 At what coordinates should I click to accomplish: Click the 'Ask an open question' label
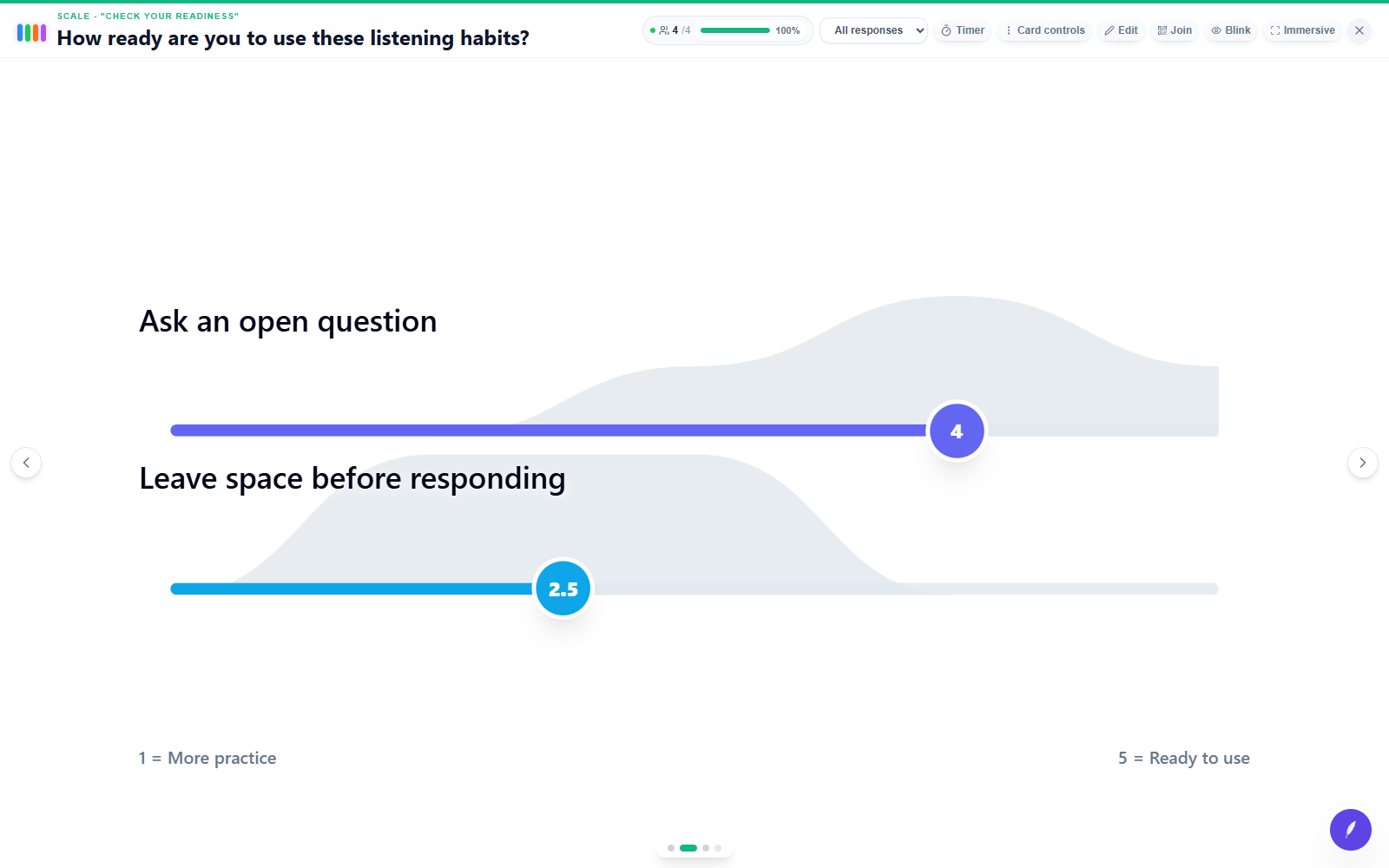[288, 322]
